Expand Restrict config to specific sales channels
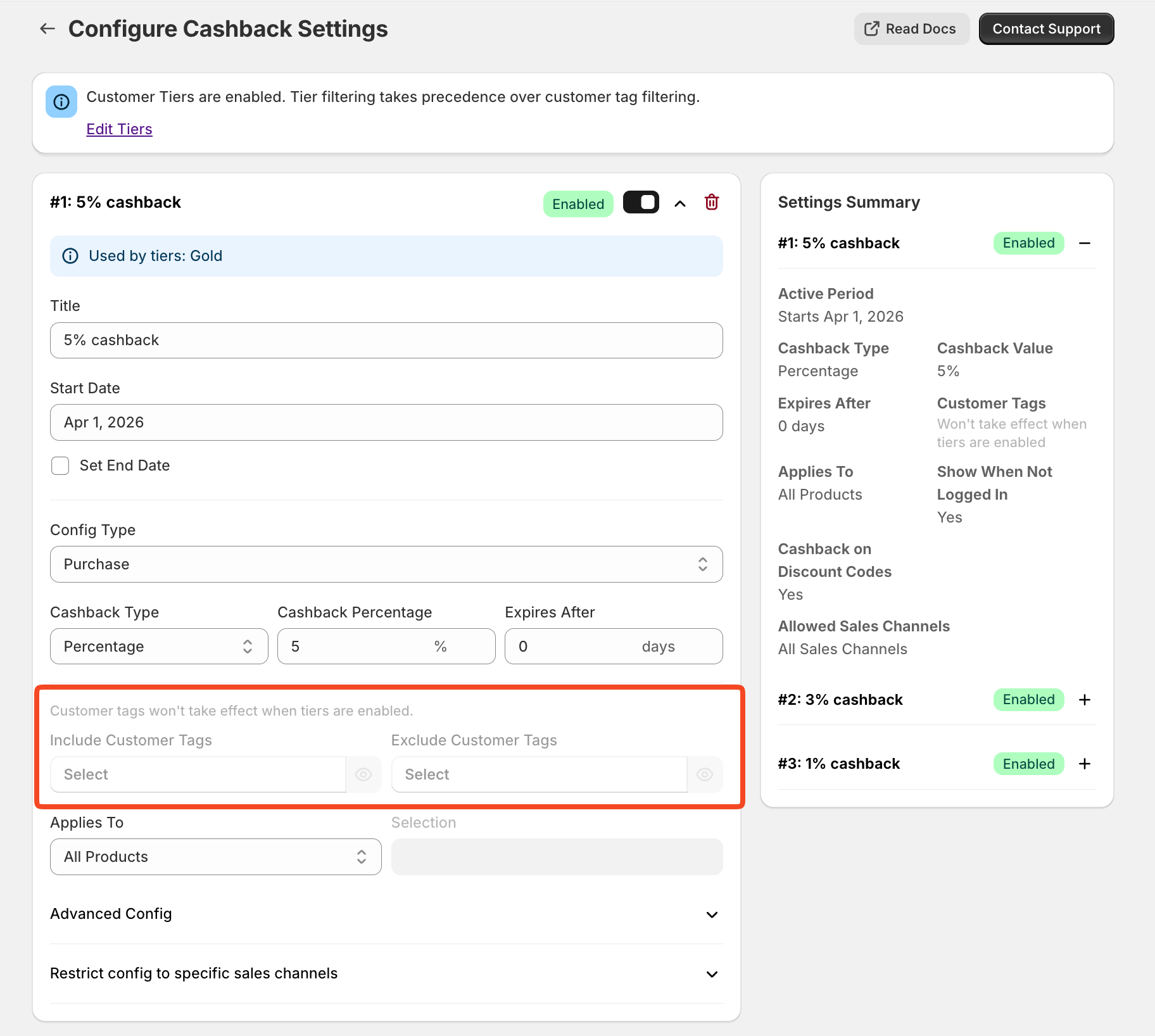 (386, 973)
